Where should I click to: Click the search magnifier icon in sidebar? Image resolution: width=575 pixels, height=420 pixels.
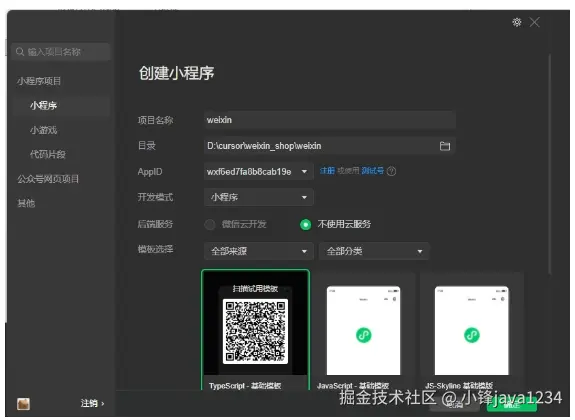tap(20, 52)
